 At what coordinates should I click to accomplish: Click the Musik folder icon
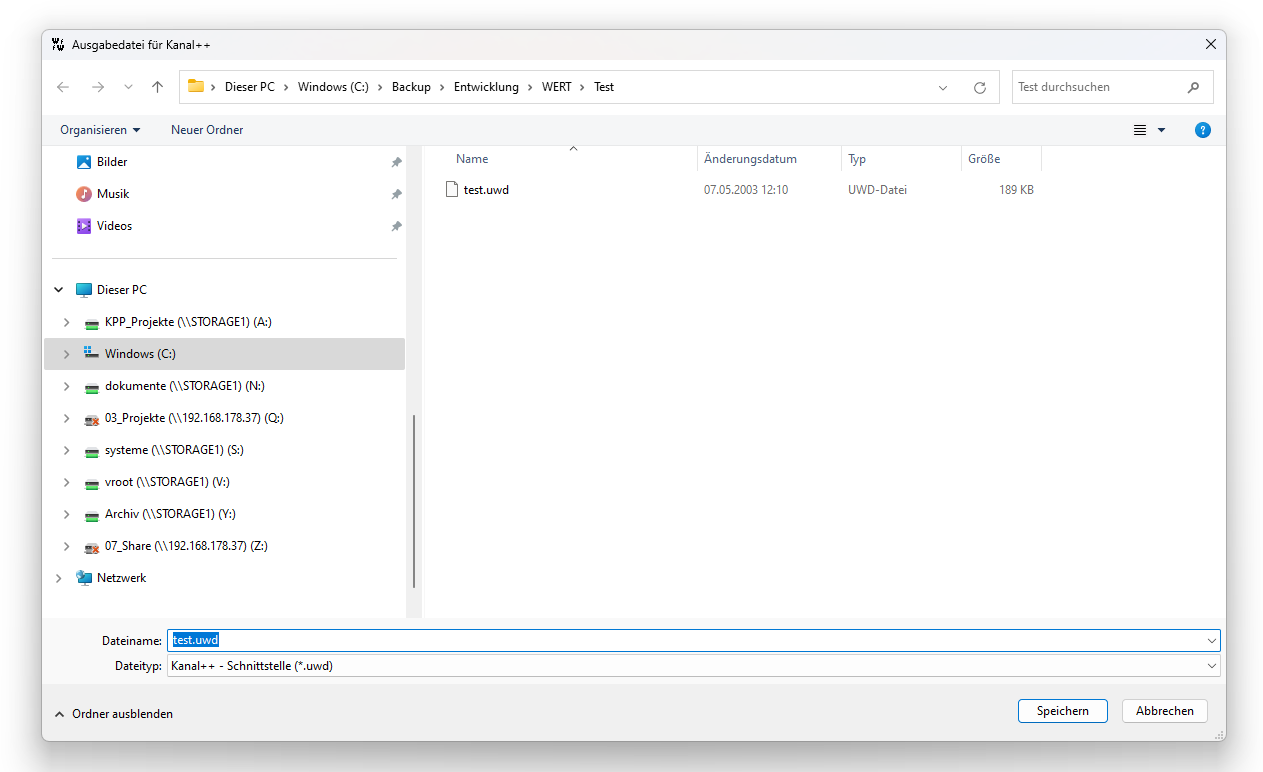click(x=84, y=194)
